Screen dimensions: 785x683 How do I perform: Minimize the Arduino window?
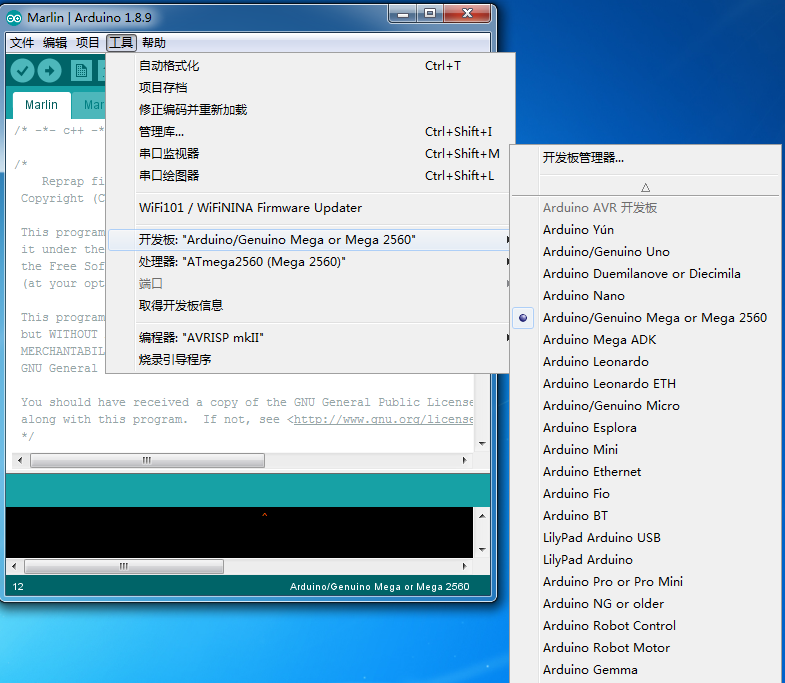[x=403, y=14]
